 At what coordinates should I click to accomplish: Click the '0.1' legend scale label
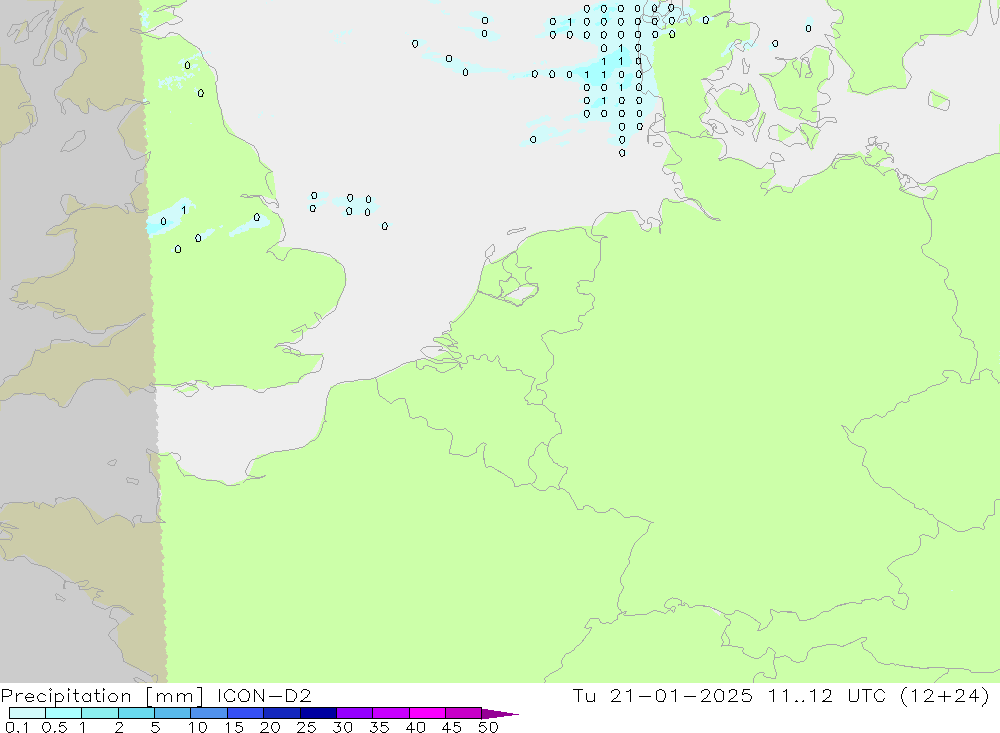click(x=17, y=727)
